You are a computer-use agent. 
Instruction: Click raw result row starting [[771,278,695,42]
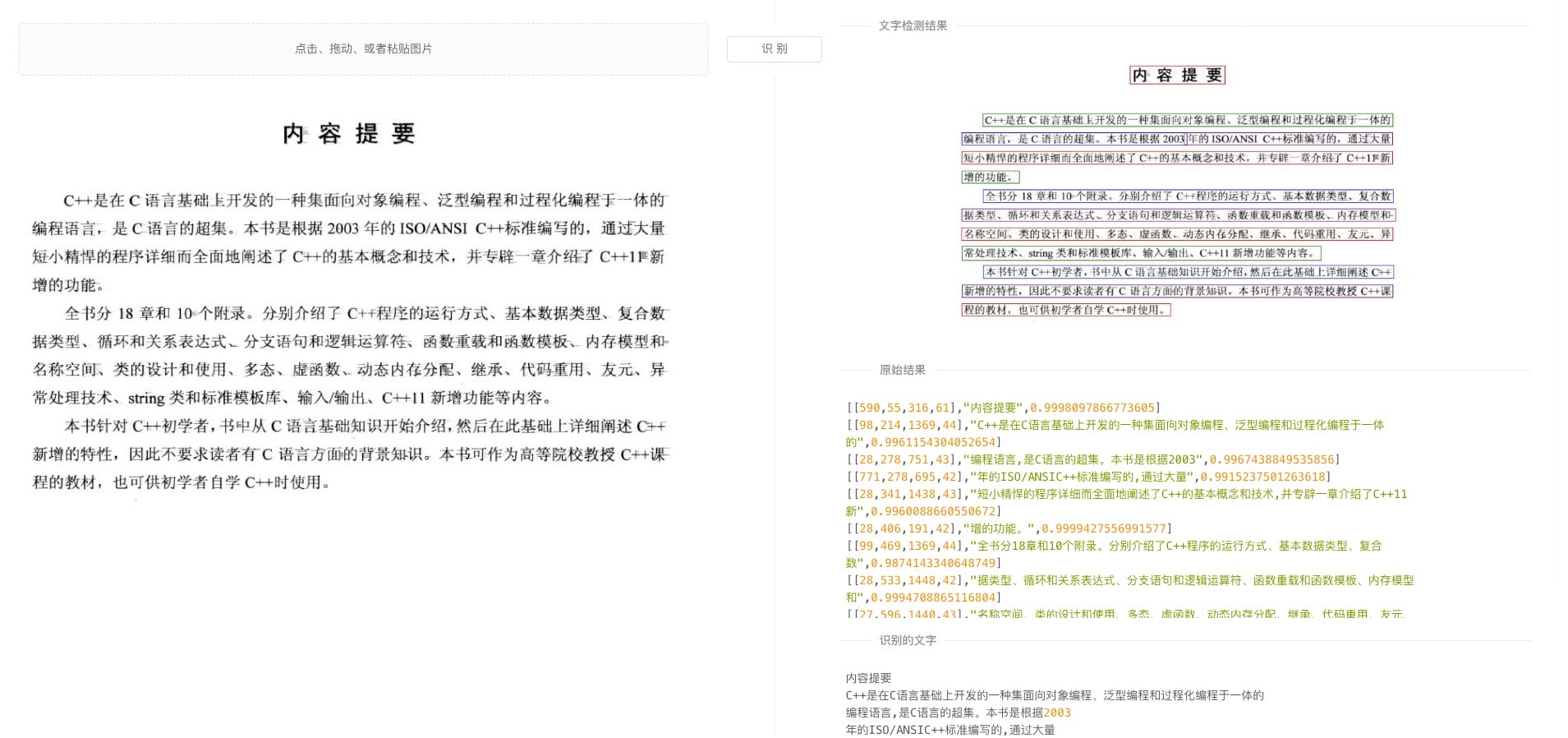pyautogui.click(x=1088, y=477)
